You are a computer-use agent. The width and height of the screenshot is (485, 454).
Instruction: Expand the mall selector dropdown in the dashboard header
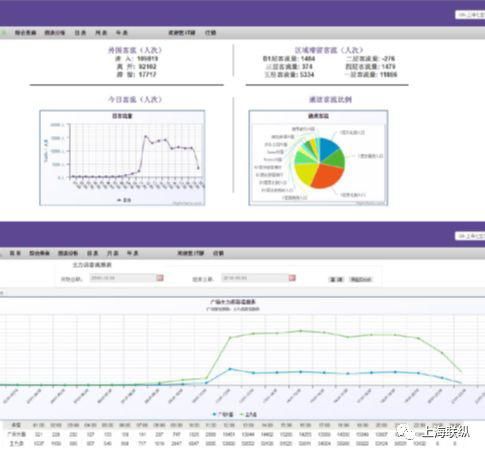470,15
